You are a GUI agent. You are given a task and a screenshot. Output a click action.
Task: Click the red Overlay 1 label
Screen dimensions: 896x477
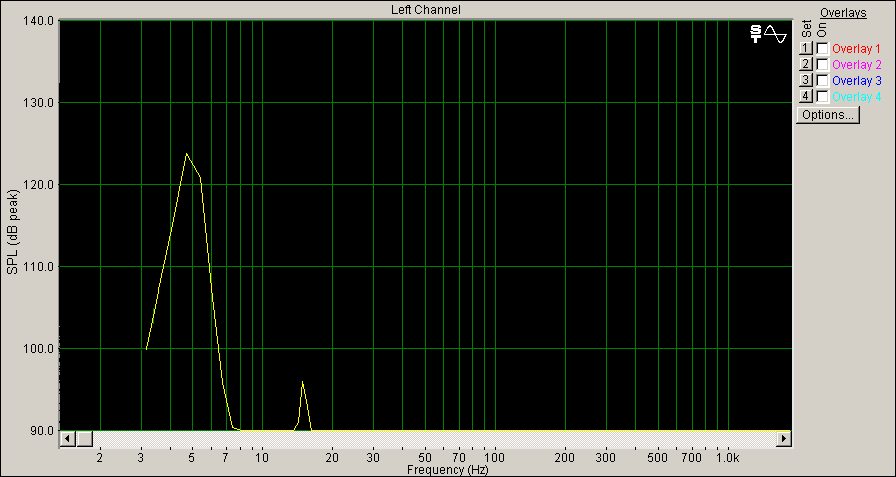(857, 49)
